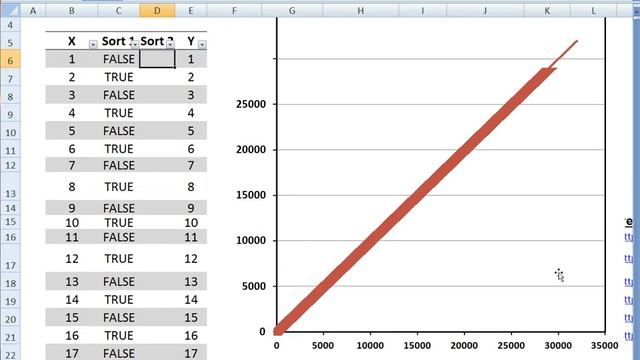Open the Sort 1 column filter dropdown
Viewport: 640px width, 360px height.
135,44
